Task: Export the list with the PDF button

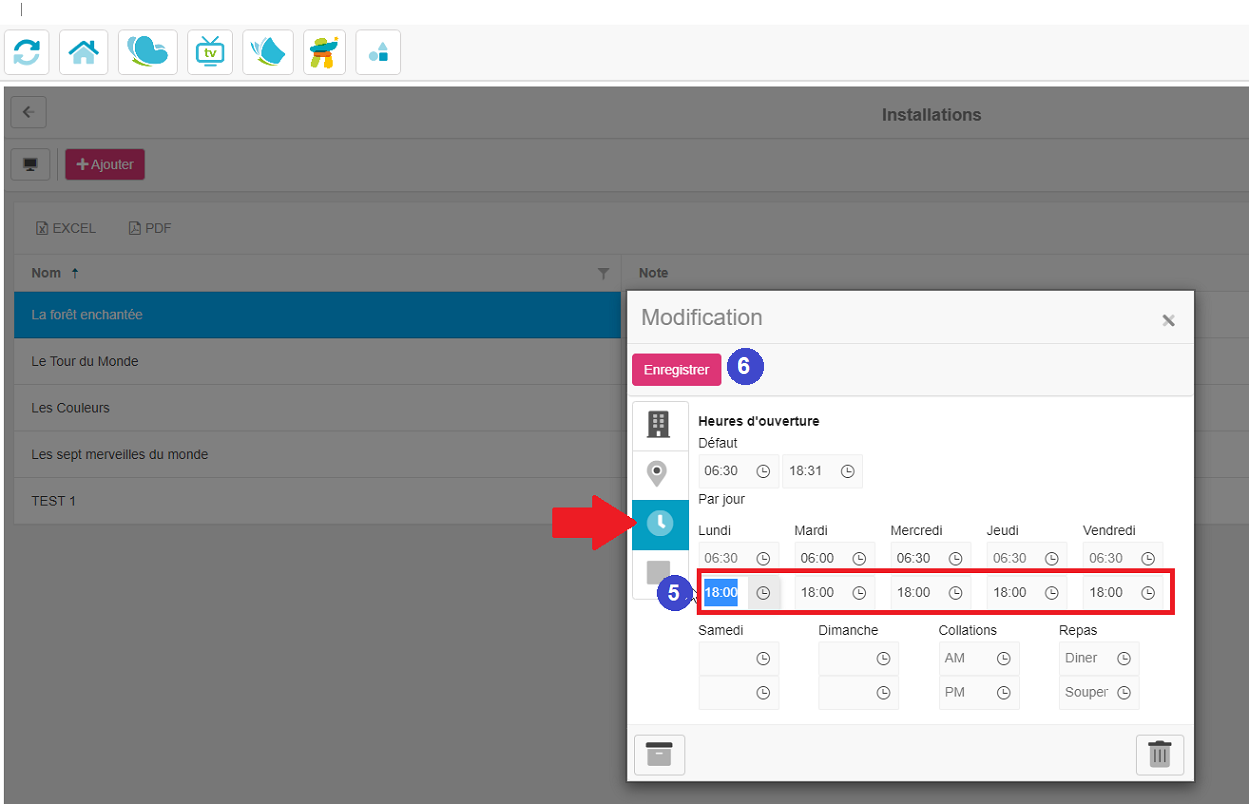Action: point(150,228)
